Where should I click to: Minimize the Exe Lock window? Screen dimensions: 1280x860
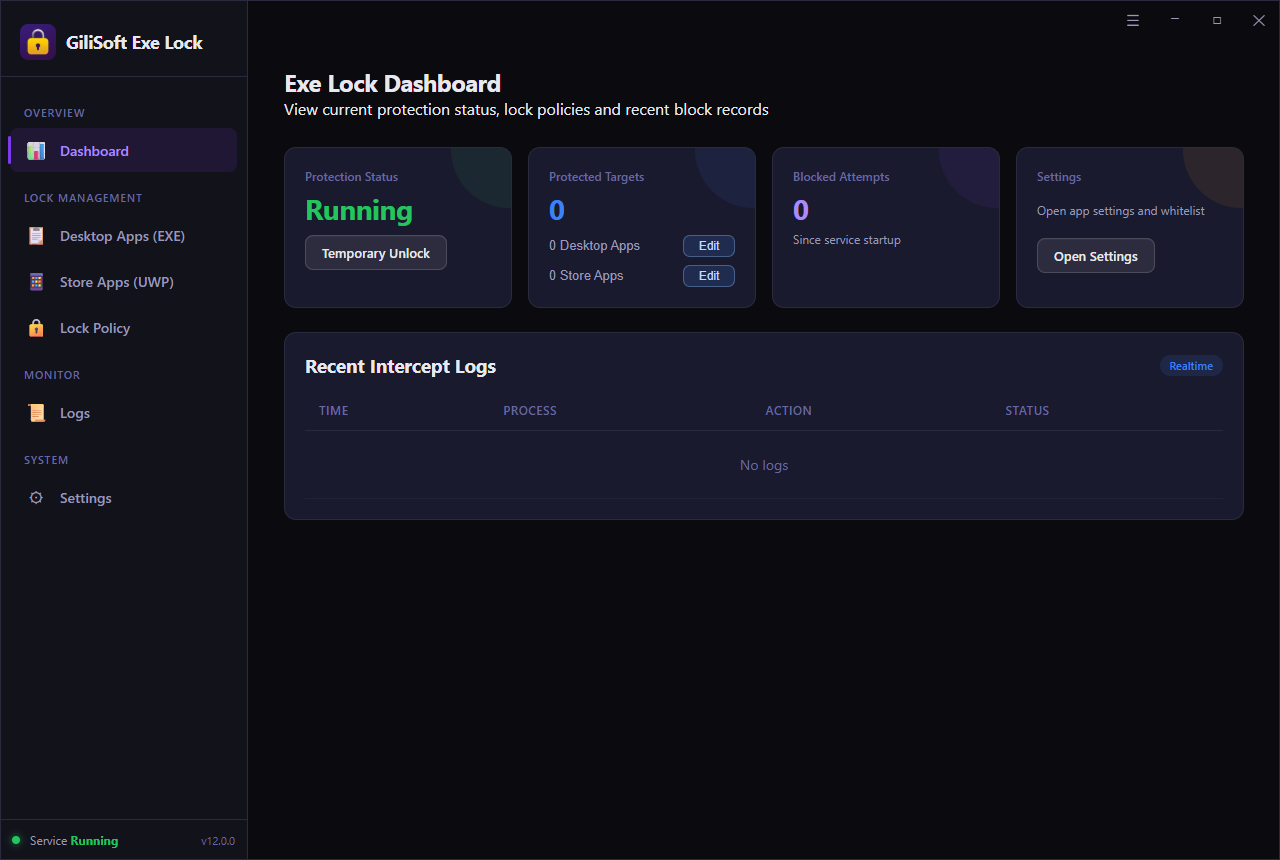coord(1175,20)
